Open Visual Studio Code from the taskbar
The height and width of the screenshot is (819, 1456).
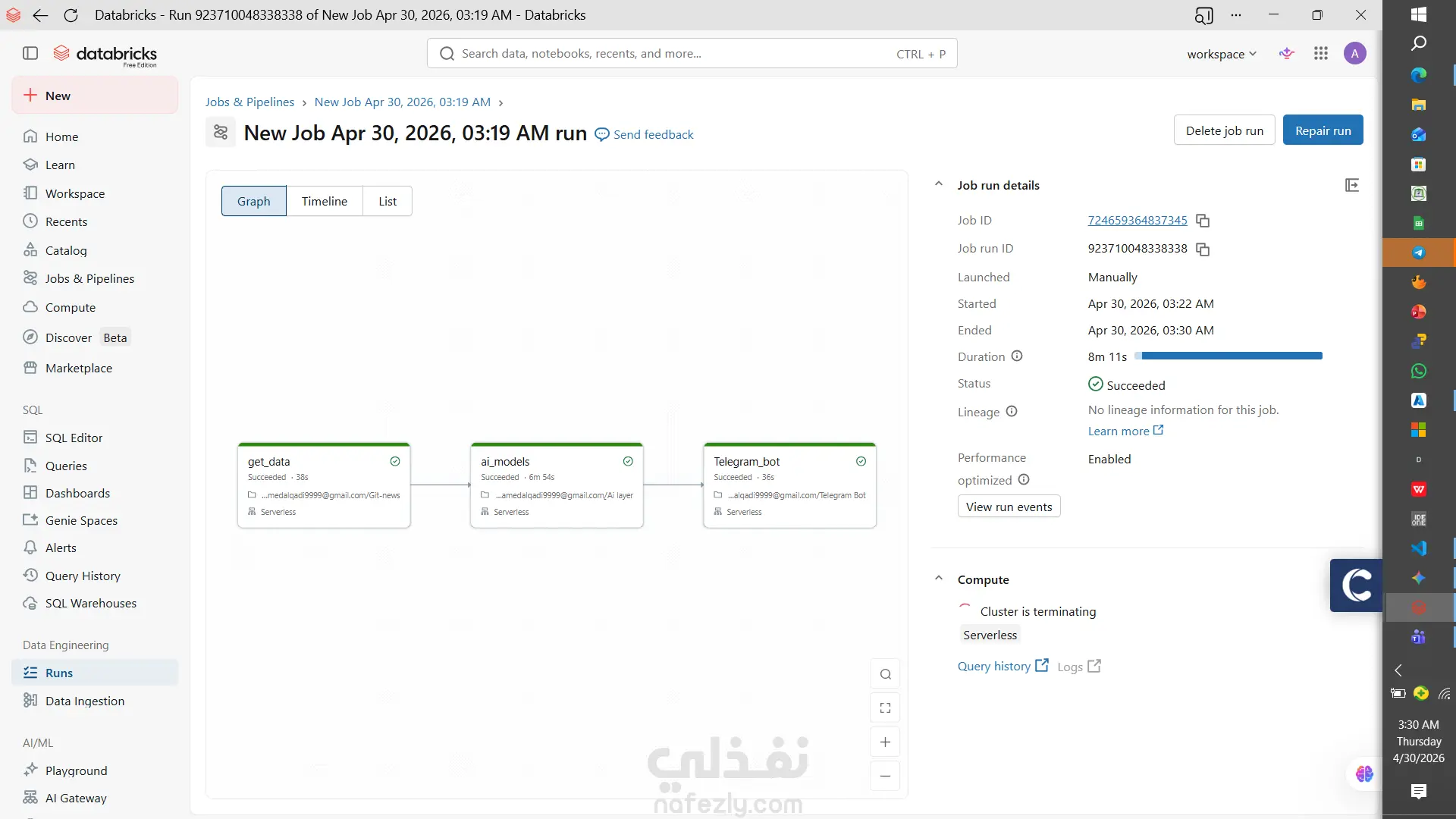(x=1418, y=548)
